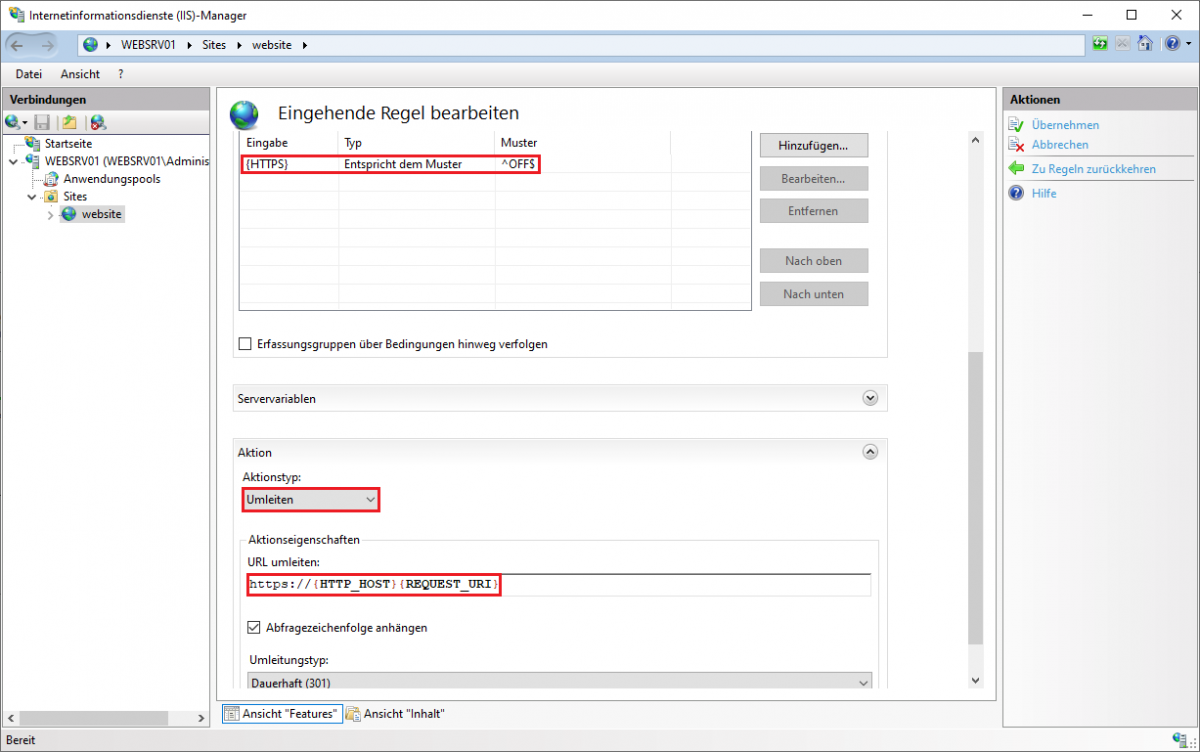Click the large globe heading icon
The height and width of the screenshot is (752, 1200).
[x=245, y=115]
